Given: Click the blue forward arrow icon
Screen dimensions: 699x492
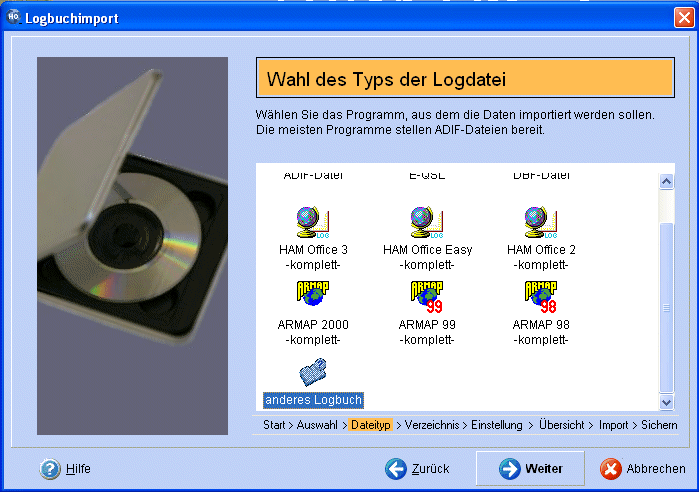Looking at the screenshot, I should (x=510, y=469).
